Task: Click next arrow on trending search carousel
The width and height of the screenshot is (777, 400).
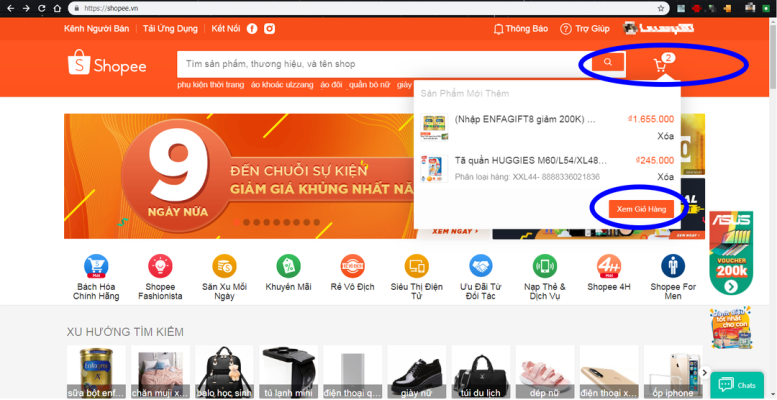Action: [x=705, y=372]
